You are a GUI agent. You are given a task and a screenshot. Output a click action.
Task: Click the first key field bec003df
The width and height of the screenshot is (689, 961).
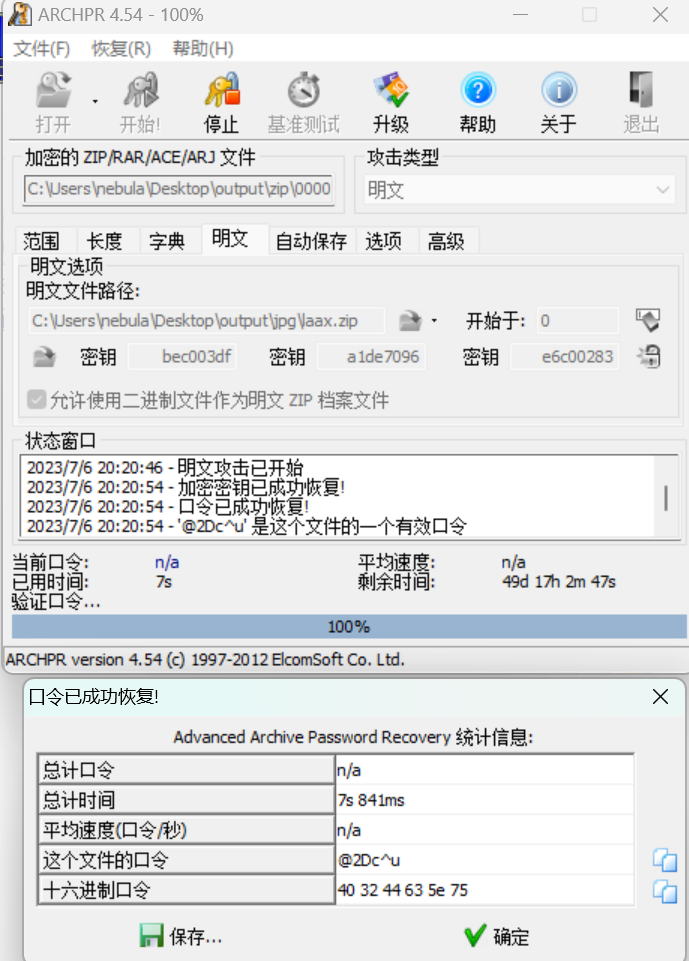[183, 357]
